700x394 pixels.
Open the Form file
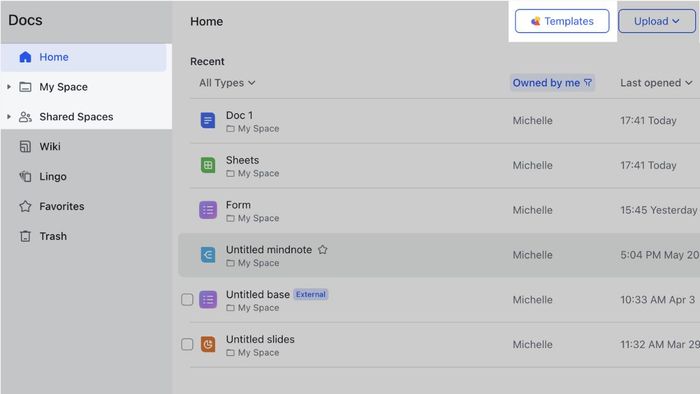238,205
